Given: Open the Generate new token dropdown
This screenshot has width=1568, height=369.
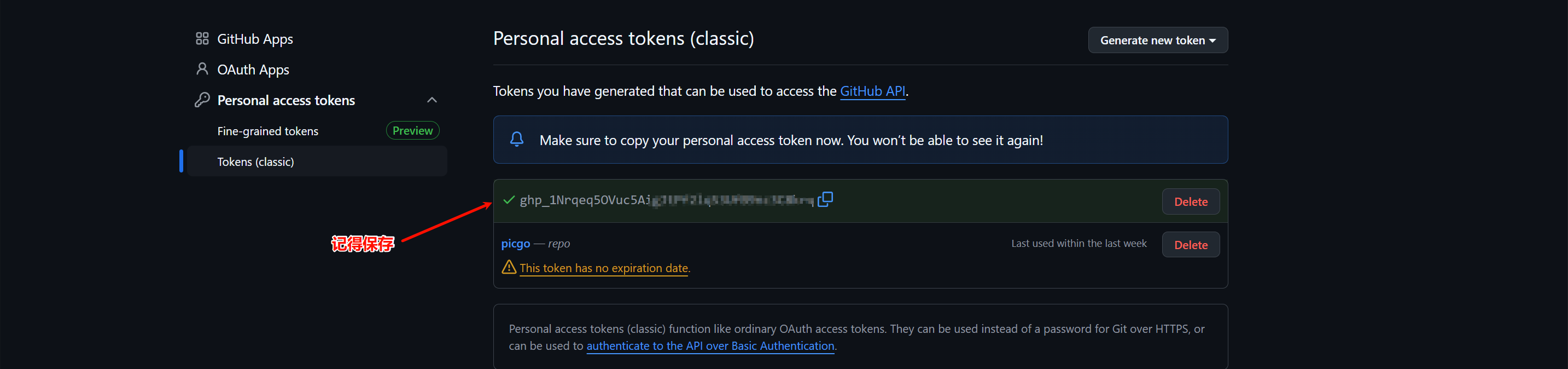Looking at the screenshot, I should click(1157, 40).
